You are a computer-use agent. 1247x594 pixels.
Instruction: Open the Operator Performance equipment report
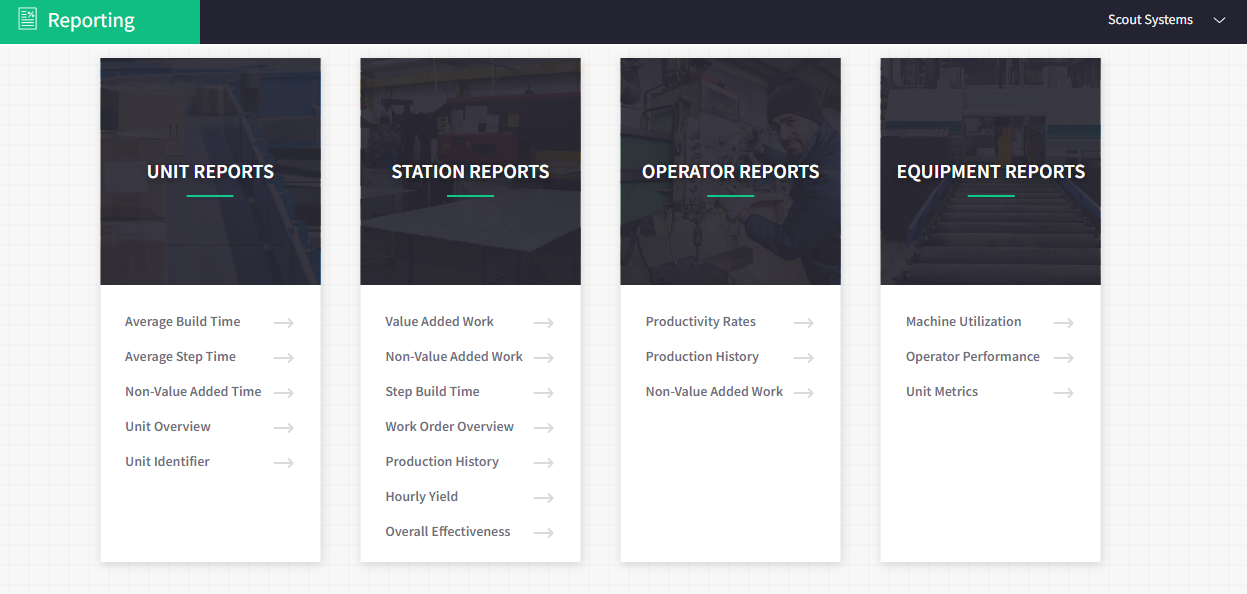(x=973, y=357)
